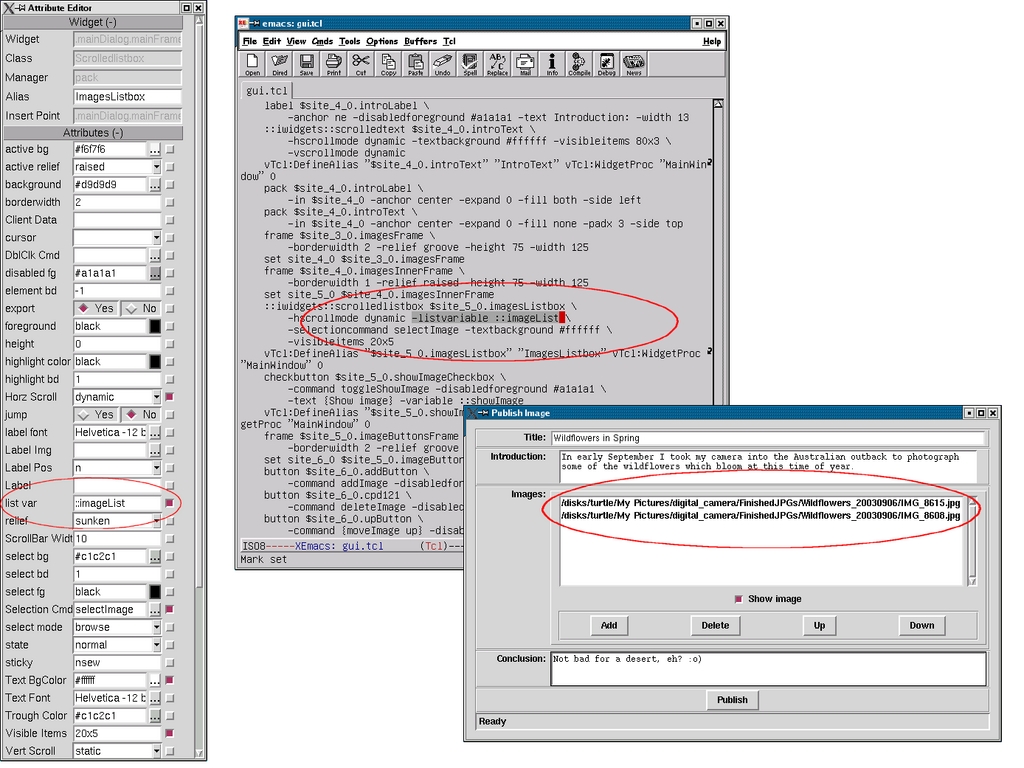Toggle the Show image checkbox
Viewport: 1024px width, 768px height.
point(739,599)
